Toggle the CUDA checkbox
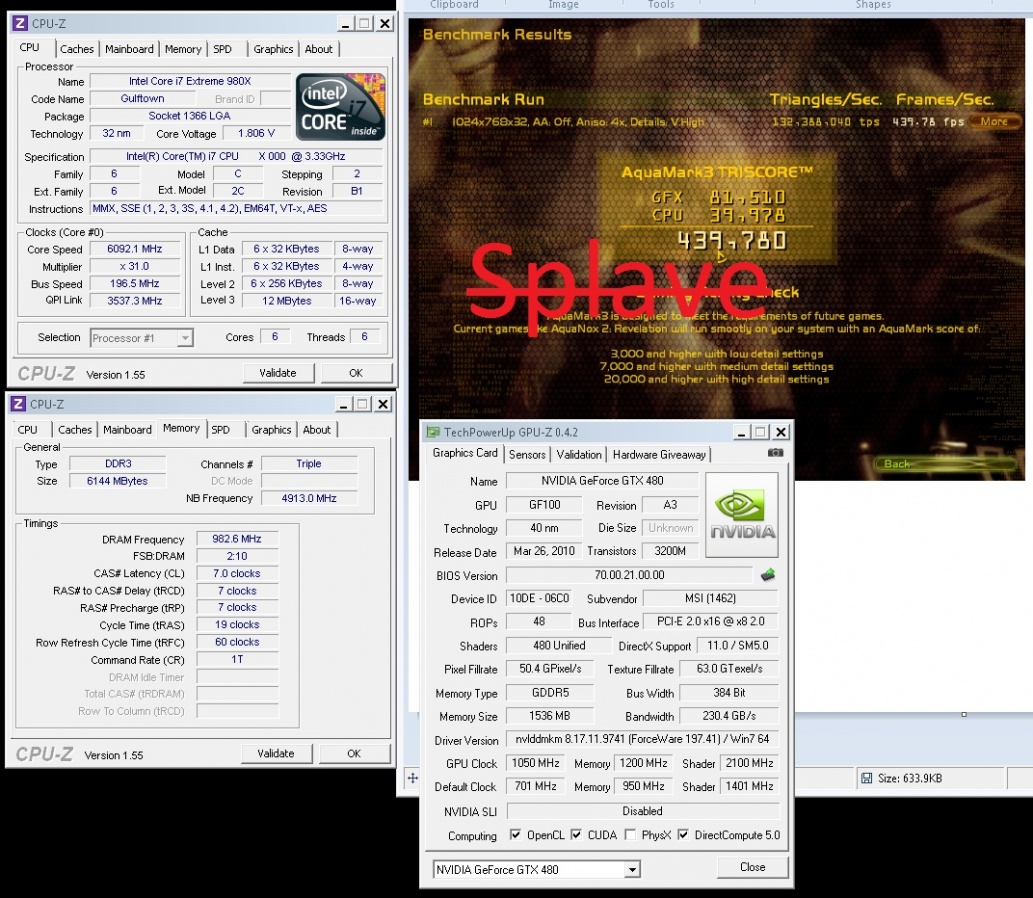 (576, 835)
